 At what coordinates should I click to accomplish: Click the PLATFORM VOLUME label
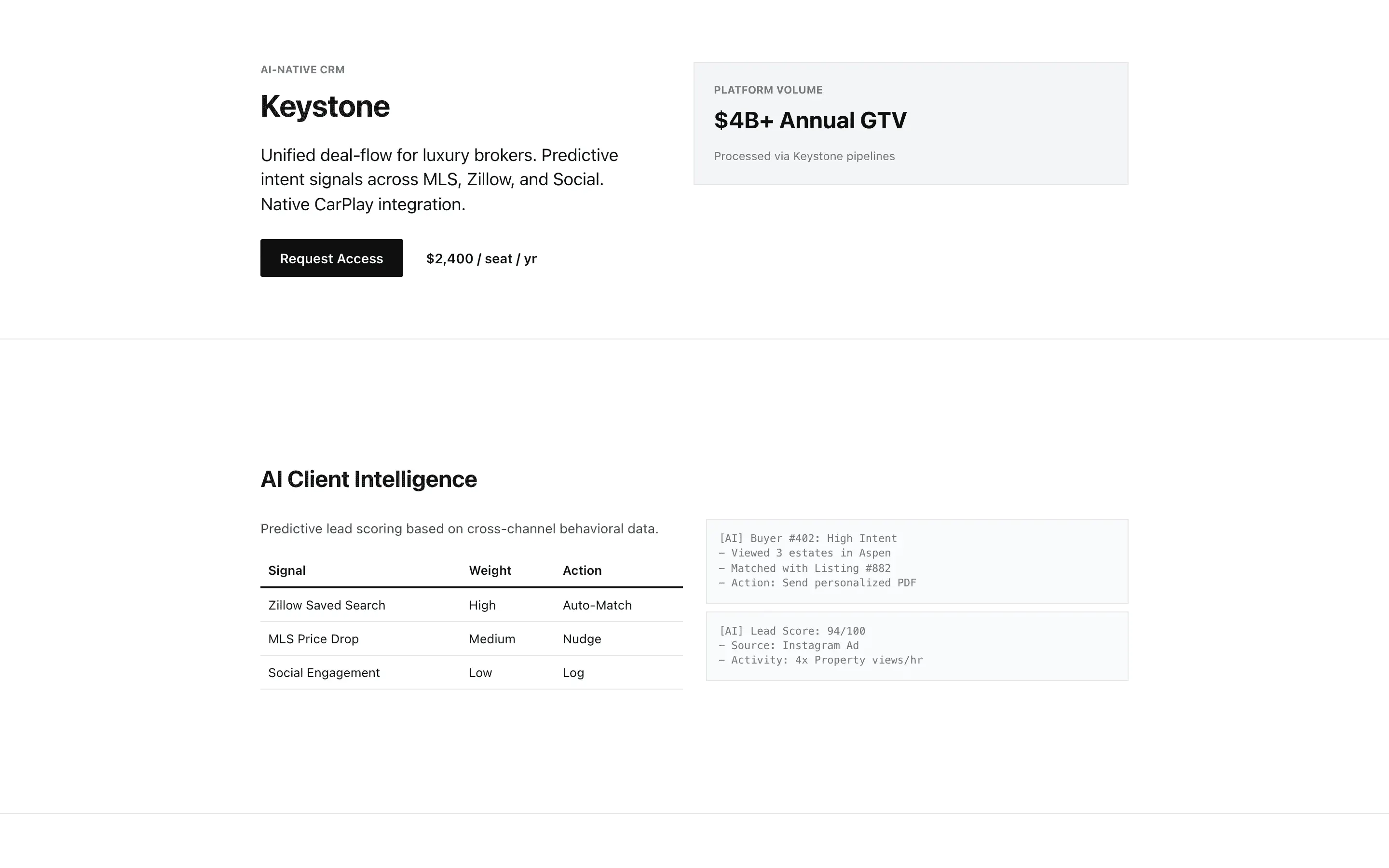pos(767,90)
